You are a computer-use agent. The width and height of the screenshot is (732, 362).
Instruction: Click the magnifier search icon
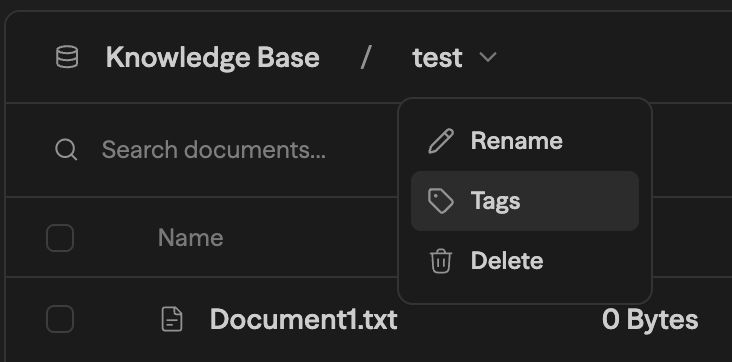coord(66,150)
